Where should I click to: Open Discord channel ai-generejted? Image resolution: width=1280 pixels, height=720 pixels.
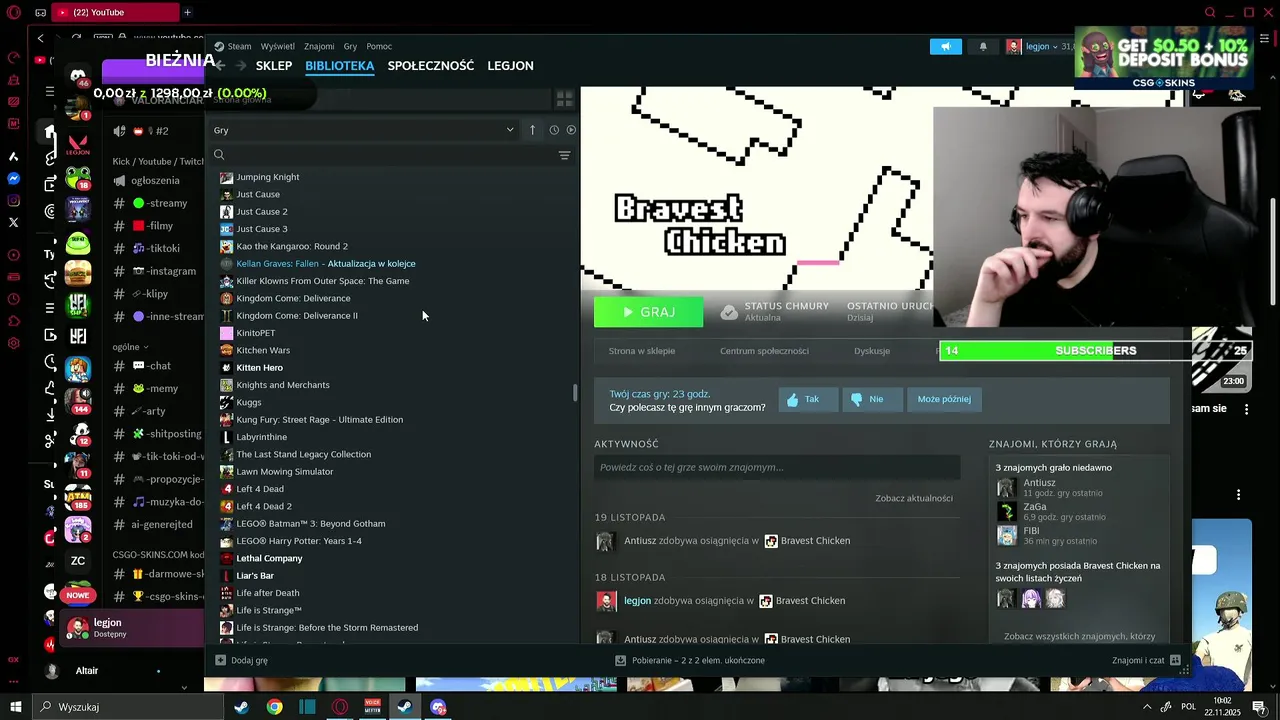(161, 524)
